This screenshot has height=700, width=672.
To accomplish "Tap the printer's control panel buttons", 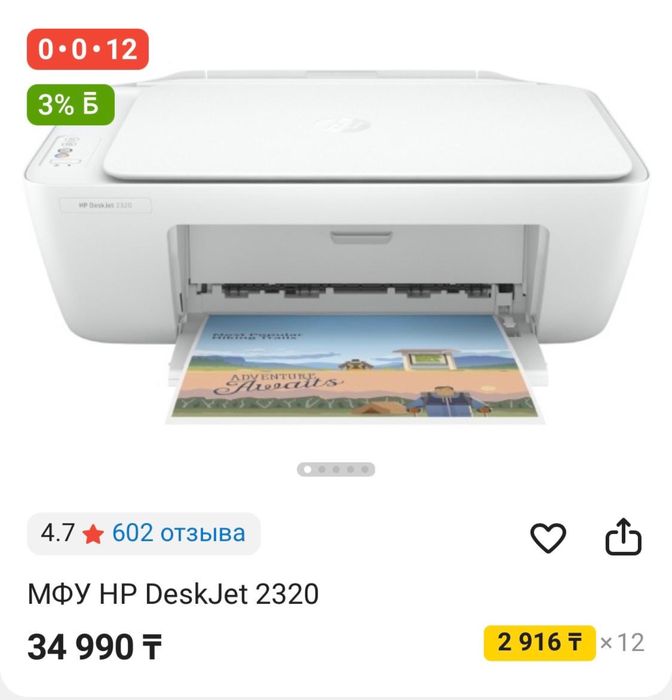I will [66, 152].
